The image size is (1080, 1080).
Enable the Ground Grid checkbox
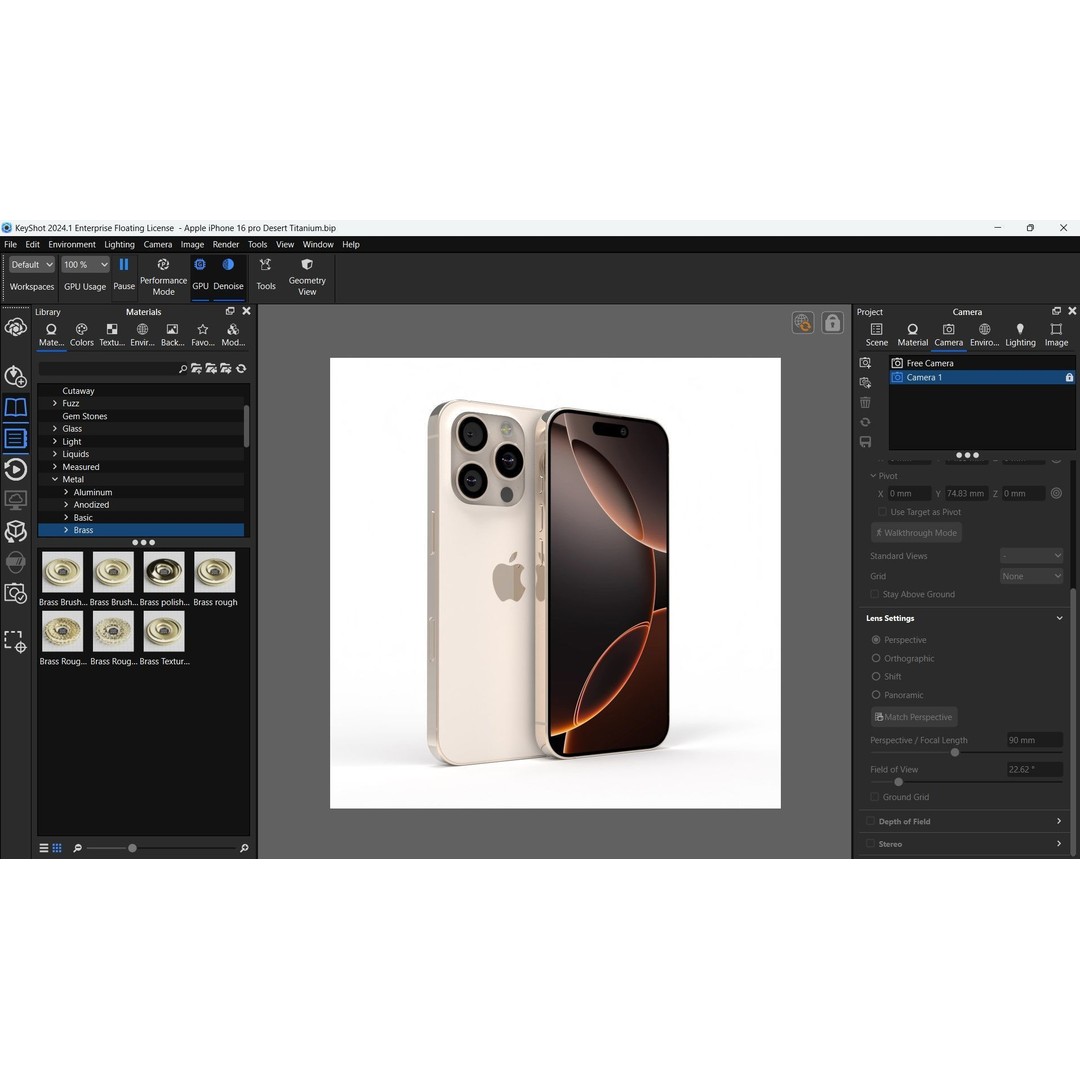click(875, 797)
